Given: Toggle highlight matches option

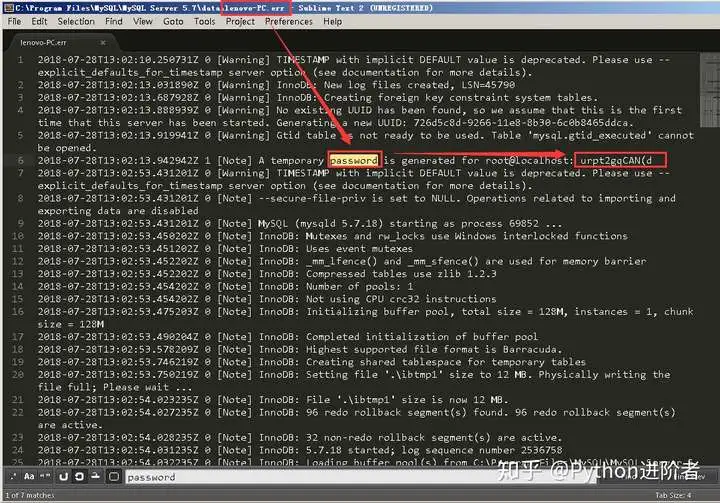Looking at the screenshot, I should 113,476.
